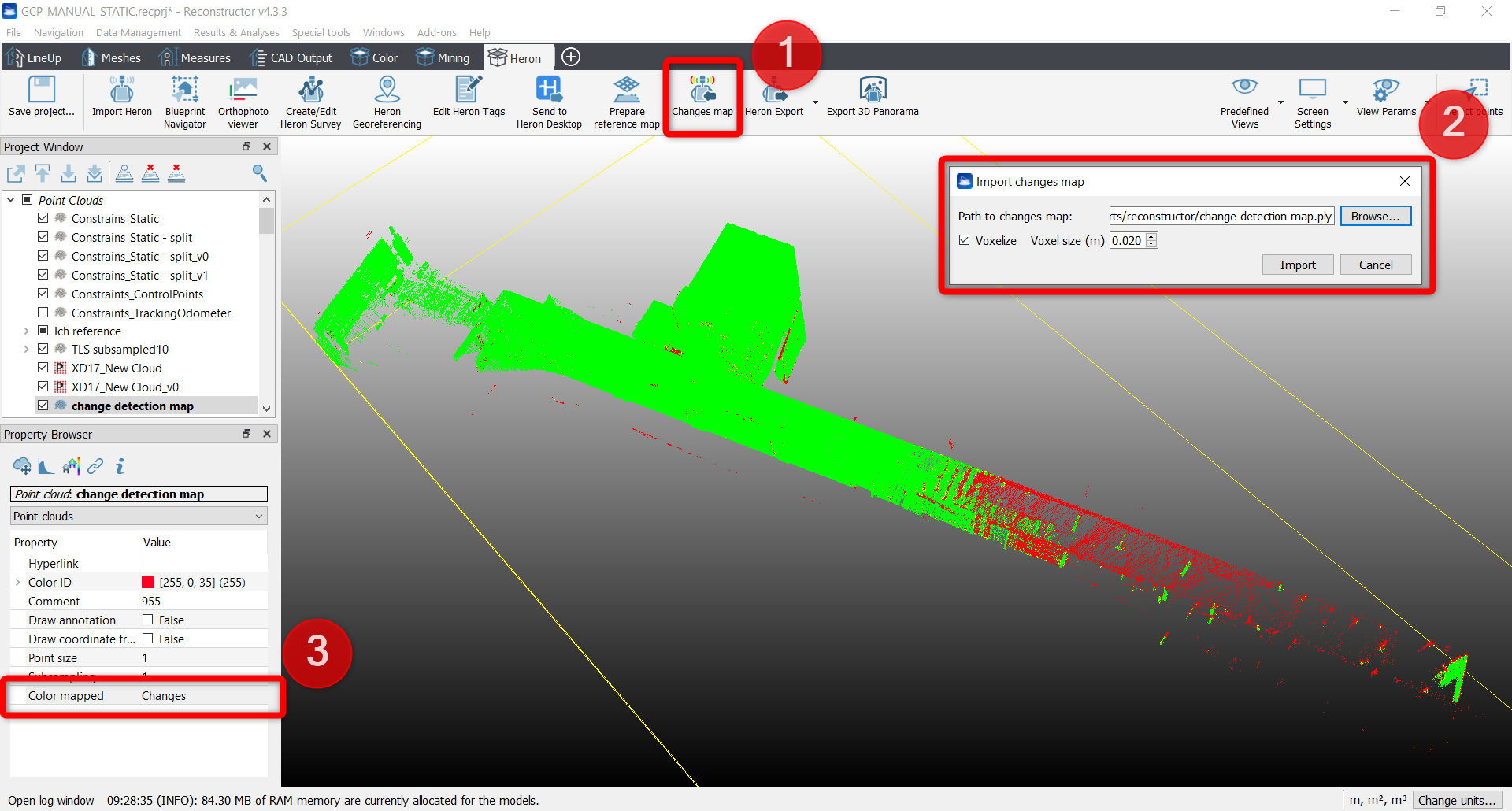Expand the TLS subsampled10 tree node
1512x811 pixels.
click(26, 350)
